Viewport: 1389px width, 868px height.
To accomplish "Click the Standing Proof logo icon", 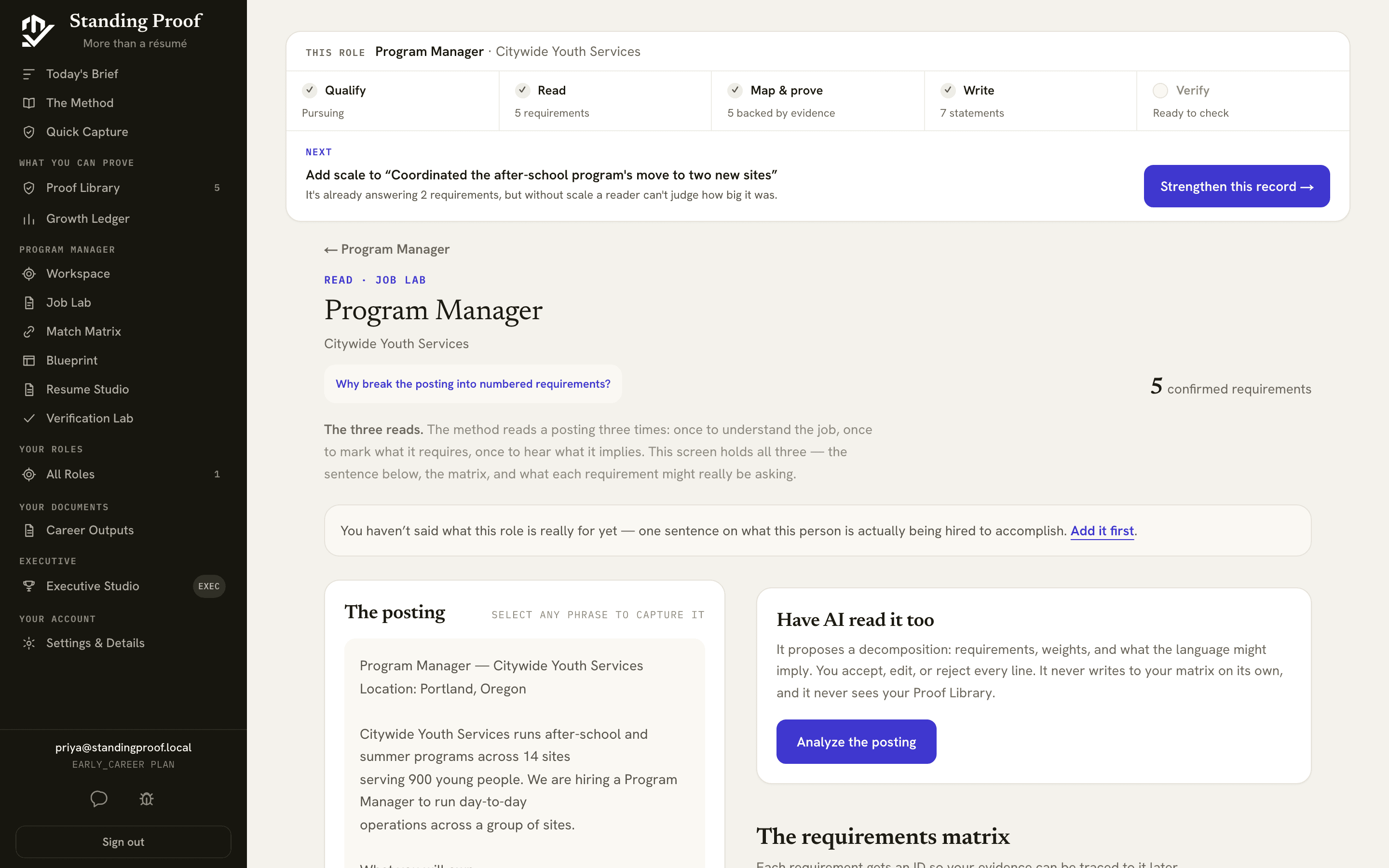I will pos(37,31).
